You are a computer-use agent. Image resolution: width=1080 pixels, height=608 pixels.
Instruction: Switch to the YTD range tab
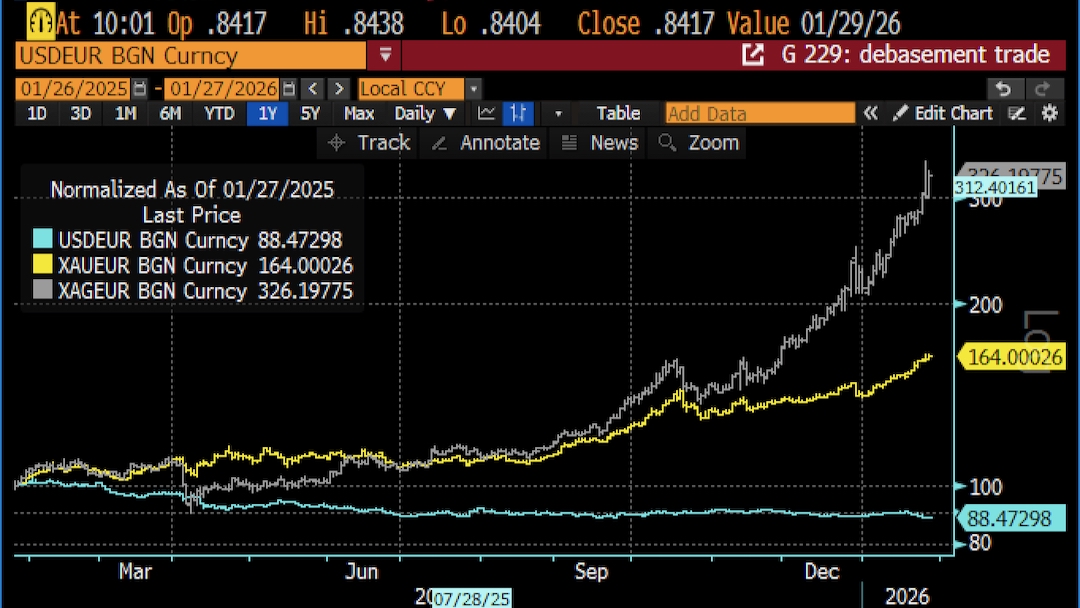click(x=219, y=114)
